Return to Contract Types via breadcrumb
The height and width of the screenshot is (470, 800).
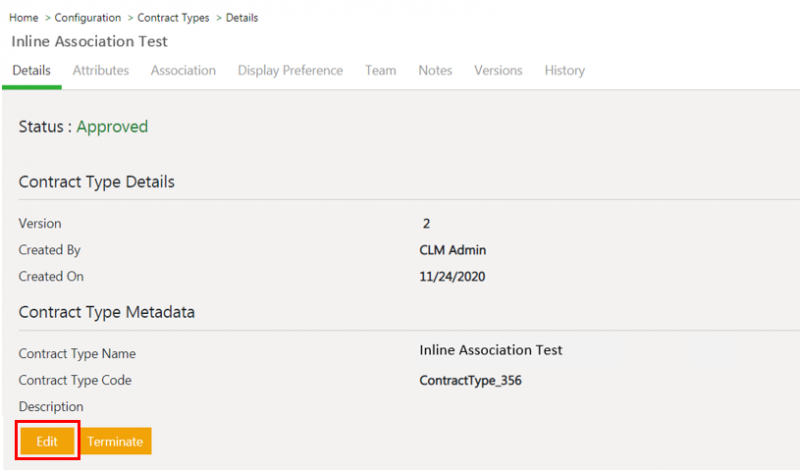click(x=175, y=18)
